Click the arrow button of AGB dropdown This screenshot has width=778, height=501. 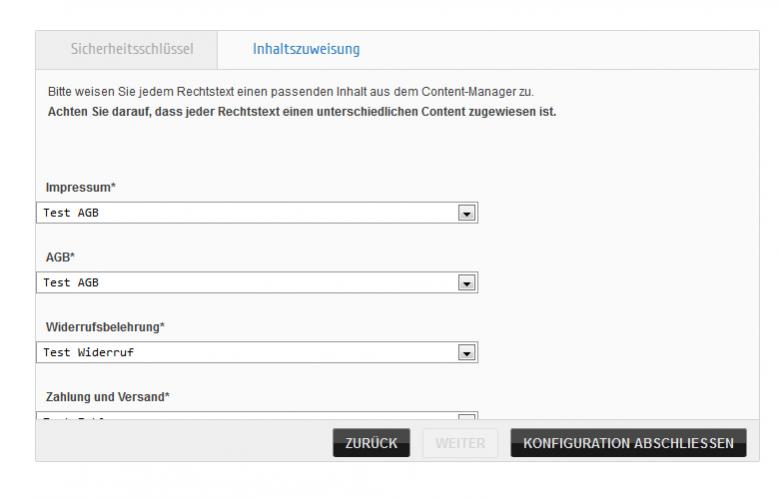465,282
